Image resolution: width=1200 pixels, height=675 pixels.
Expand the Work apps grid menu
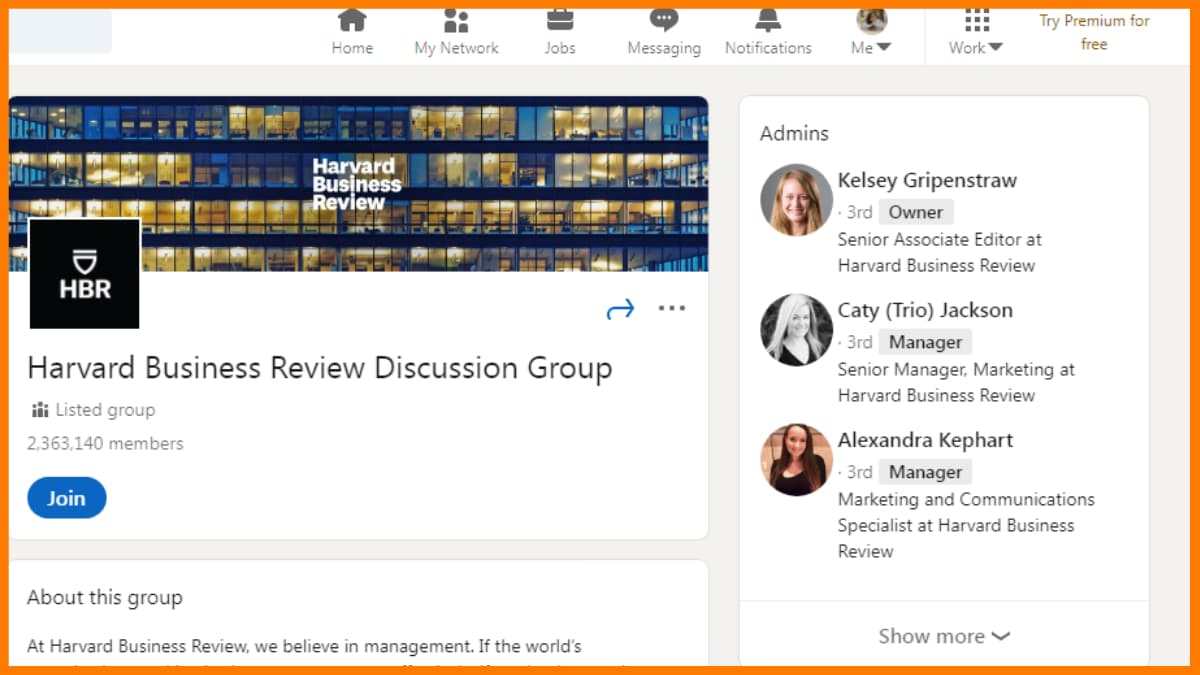click(976, 33)
